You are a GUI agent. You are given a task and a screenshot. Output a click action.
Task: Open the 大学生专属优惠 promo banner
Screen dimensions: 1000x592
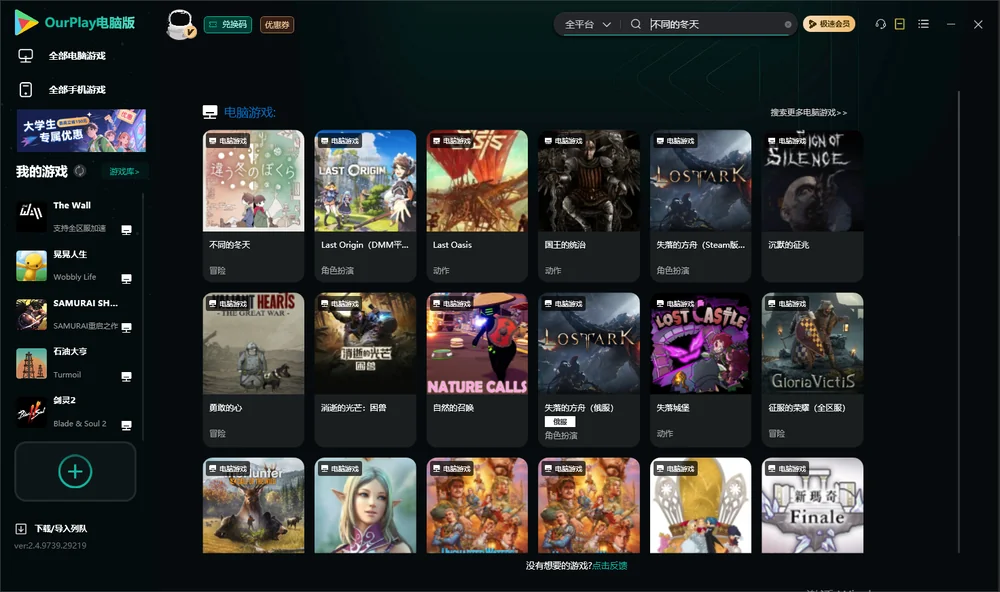(x=81, y=130)
